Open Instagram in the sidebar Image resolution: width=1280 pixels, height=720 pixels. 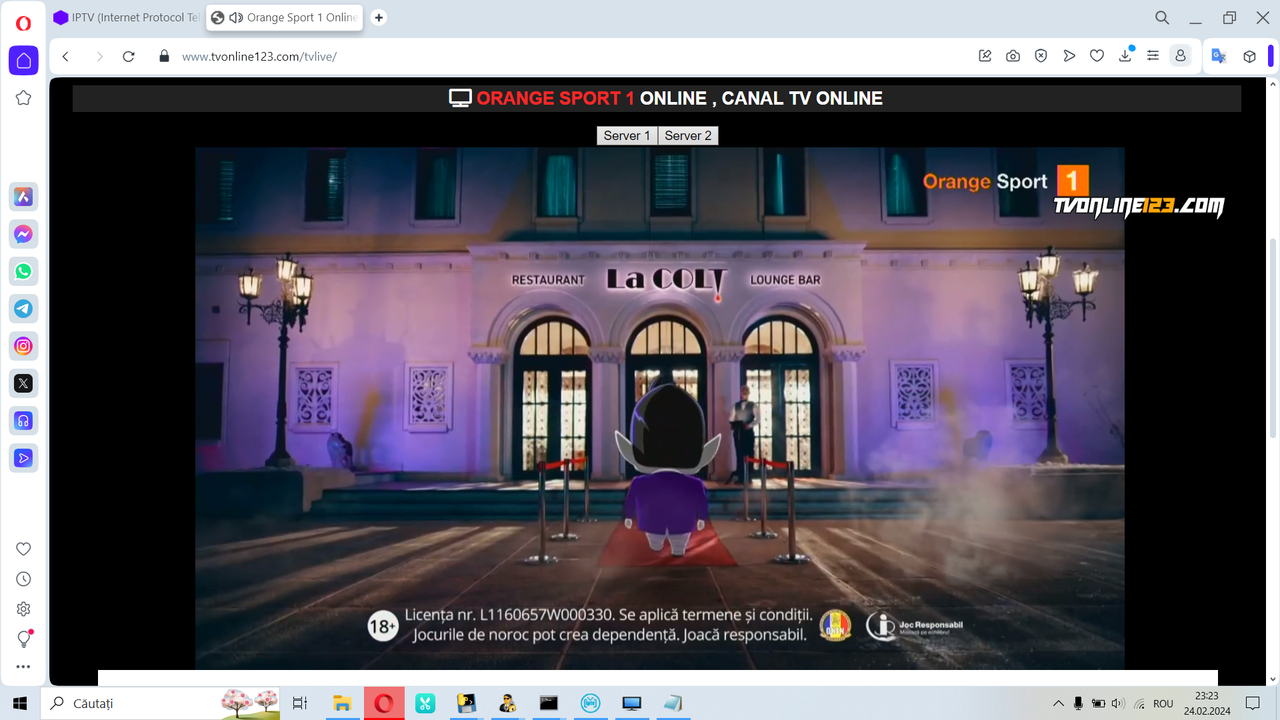[23, 346]
